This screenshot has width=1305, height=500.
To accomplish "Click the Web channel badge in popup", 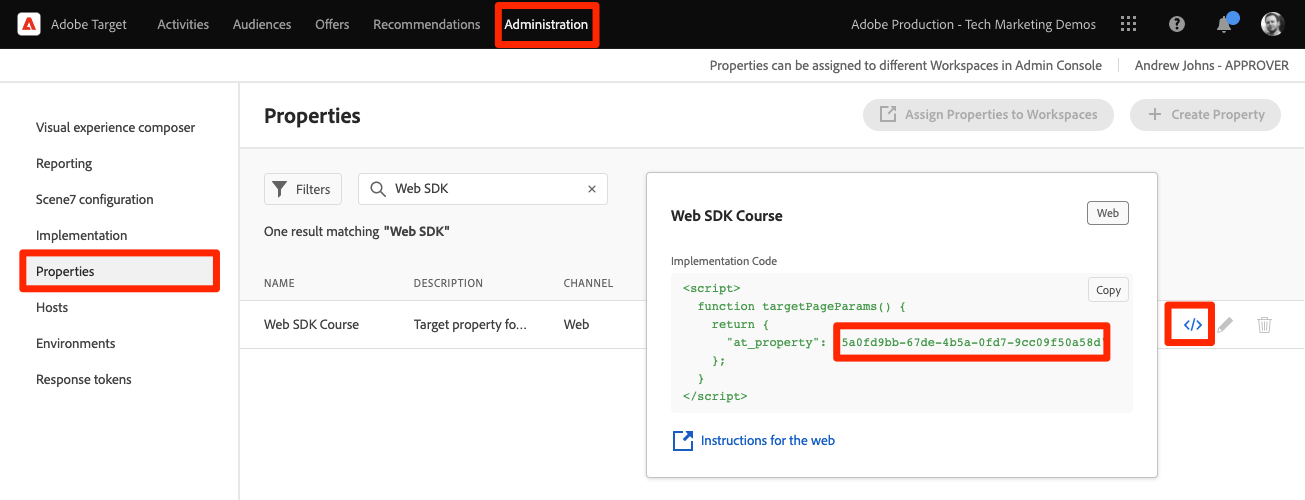I will pyautogui.click(x=1107, y=213).
